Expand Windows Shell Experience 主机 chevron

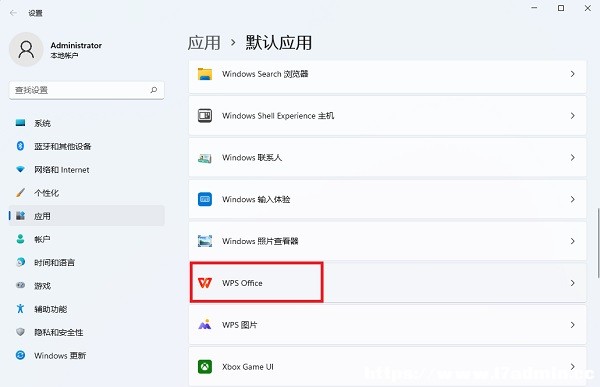coord(572,116)
